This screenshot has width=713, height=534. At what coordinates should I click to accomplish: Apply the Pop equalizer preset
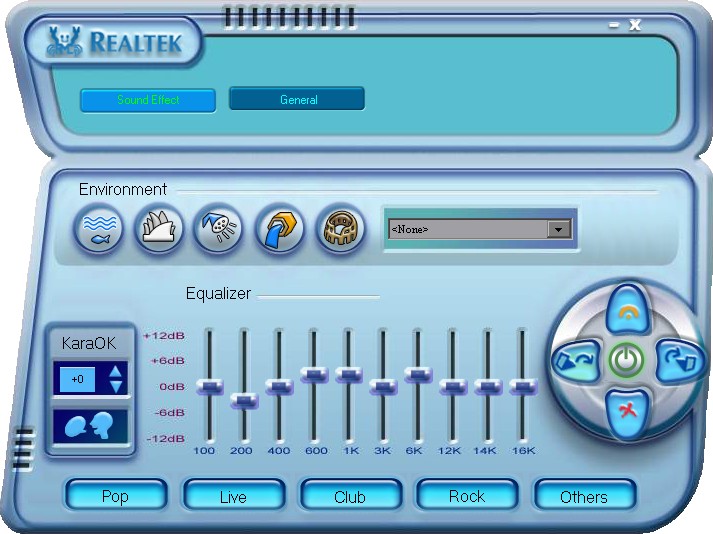click(x=115, y=496)
